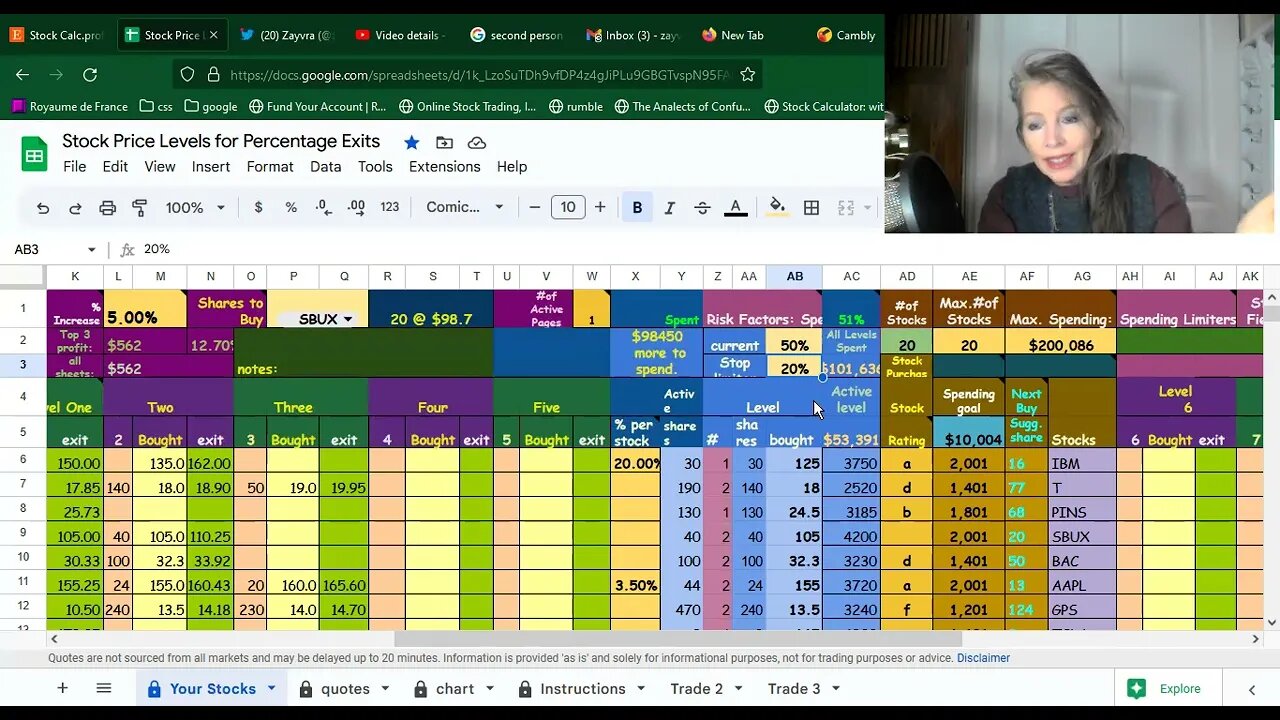Open the Comic font family dropdown
Image resolution: width=1280 pixels, height=720 pixels.
pos(465,208)
